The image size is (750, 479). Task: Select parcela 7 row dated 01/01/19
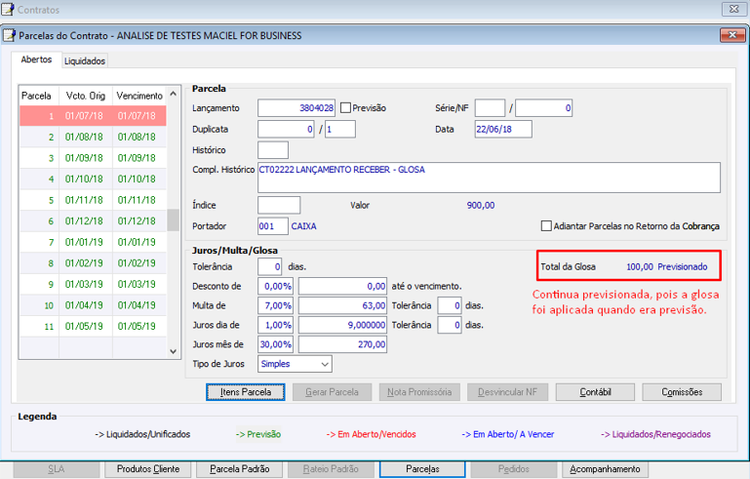pos(93,242)
